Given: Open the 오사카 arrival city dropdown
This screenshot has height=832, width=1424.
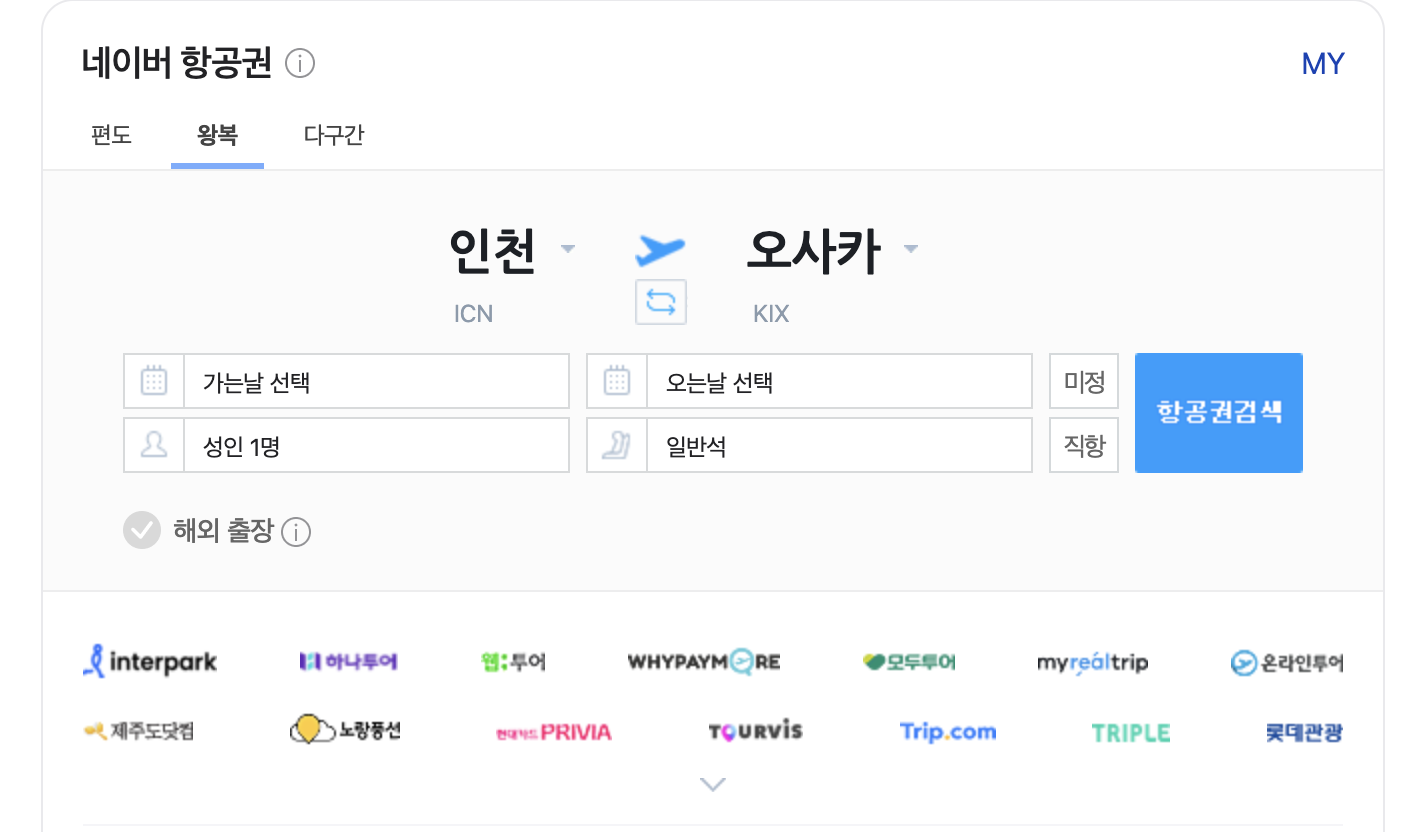Looking at the screenshot, I should (x=910, y=249).
